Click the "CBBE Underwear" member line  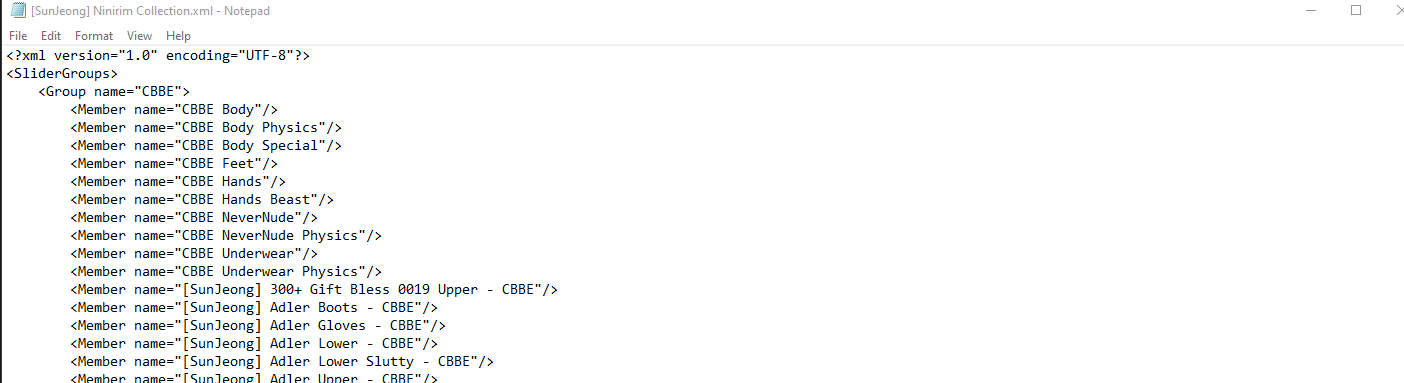point(194,253)
